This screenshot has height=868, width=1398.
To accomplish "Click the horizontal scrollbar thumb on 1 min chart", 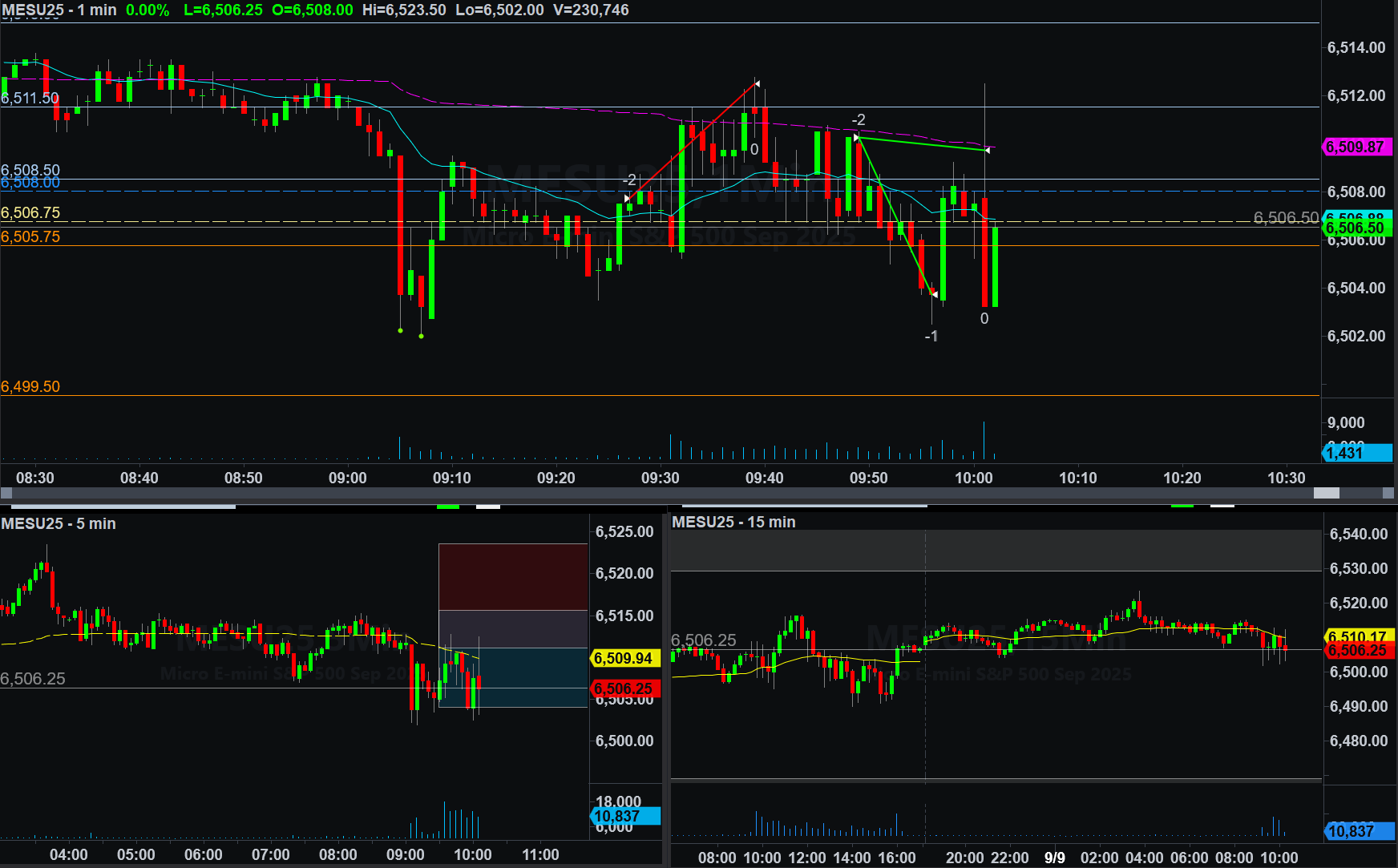I will click(1326, 493).
